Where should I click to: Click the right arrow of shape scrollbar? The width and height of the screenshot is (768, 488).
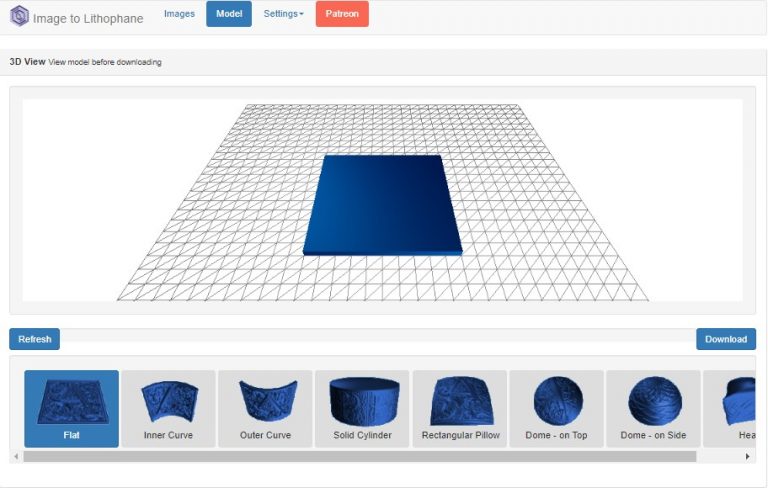click(x=747, y=457)
